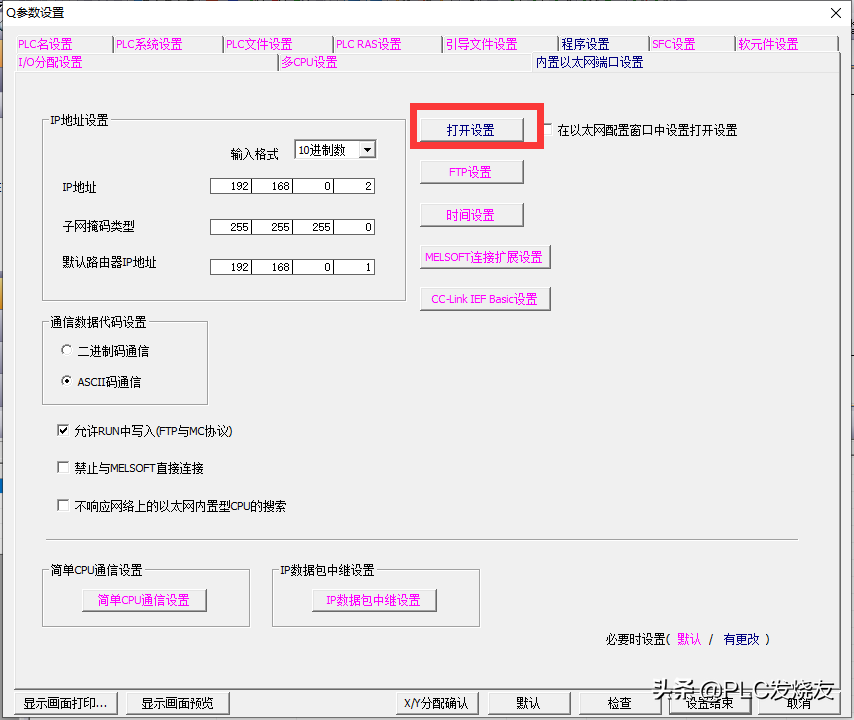The image size is (854, 720).
Task: Check 不响应网络上的以太网内置型CPU的搜索 option
Action: coord(64,506)
